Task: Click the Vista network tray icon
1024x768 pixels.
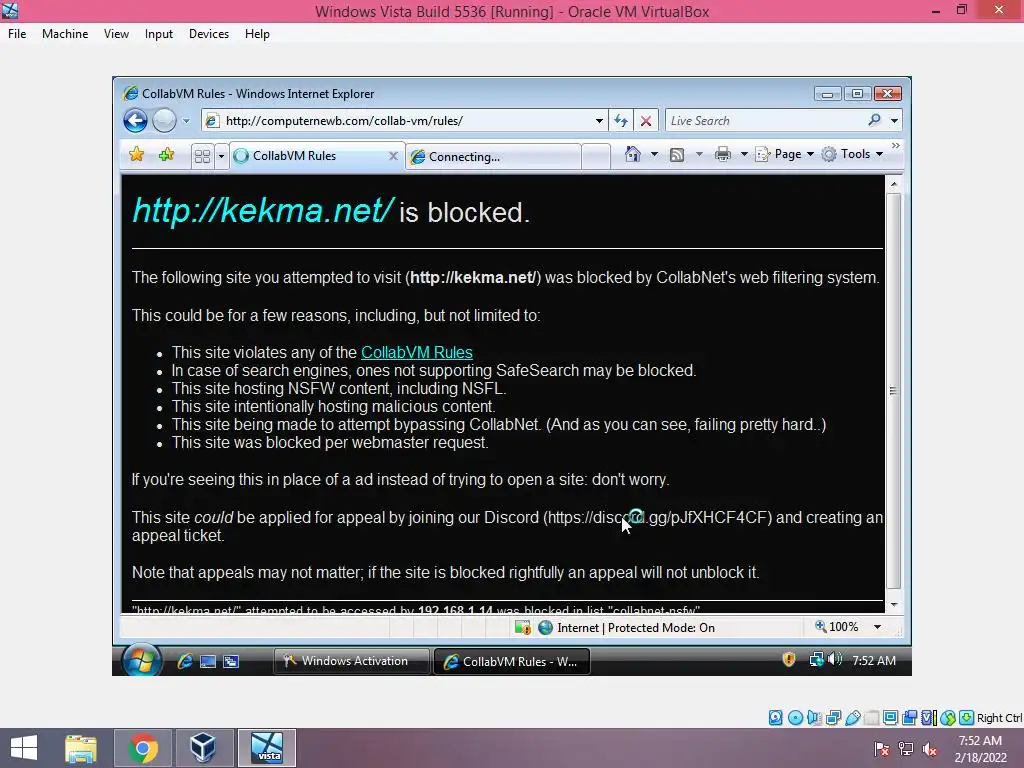Action: 816,660
